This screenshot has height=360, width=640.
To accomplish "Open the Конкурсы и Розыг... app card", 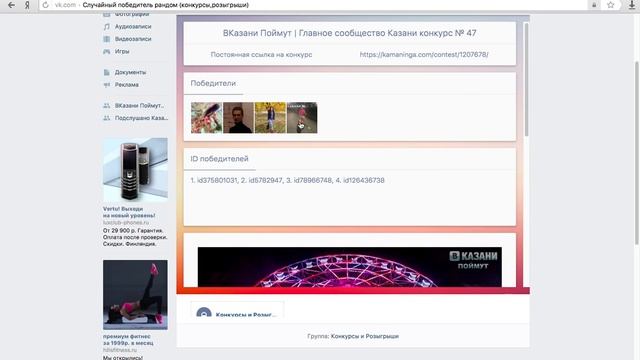I will [238, 310].
